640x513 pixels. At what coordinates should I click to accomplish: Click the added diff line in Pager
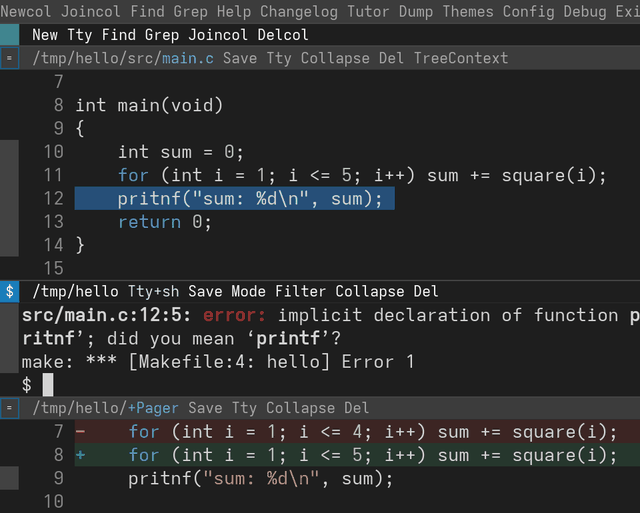pos(357,455)
